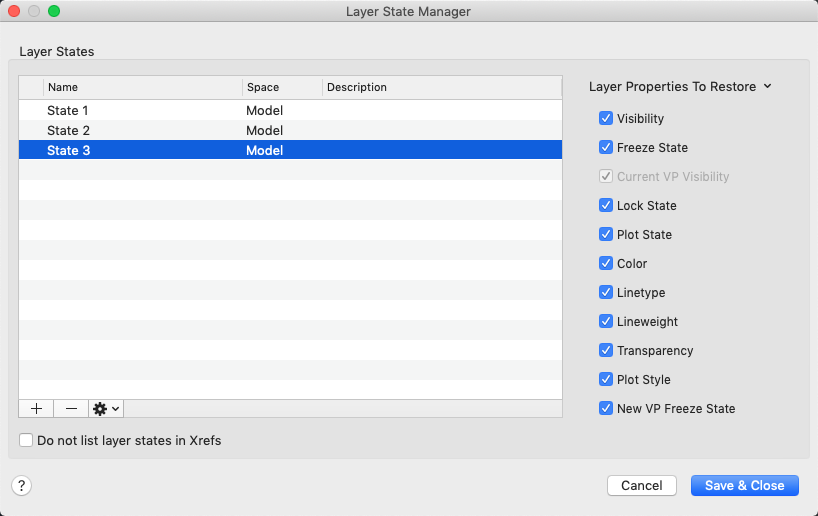The image size is (818, 516).
Task: Select the State 2 row
Action: click(68, 130)
